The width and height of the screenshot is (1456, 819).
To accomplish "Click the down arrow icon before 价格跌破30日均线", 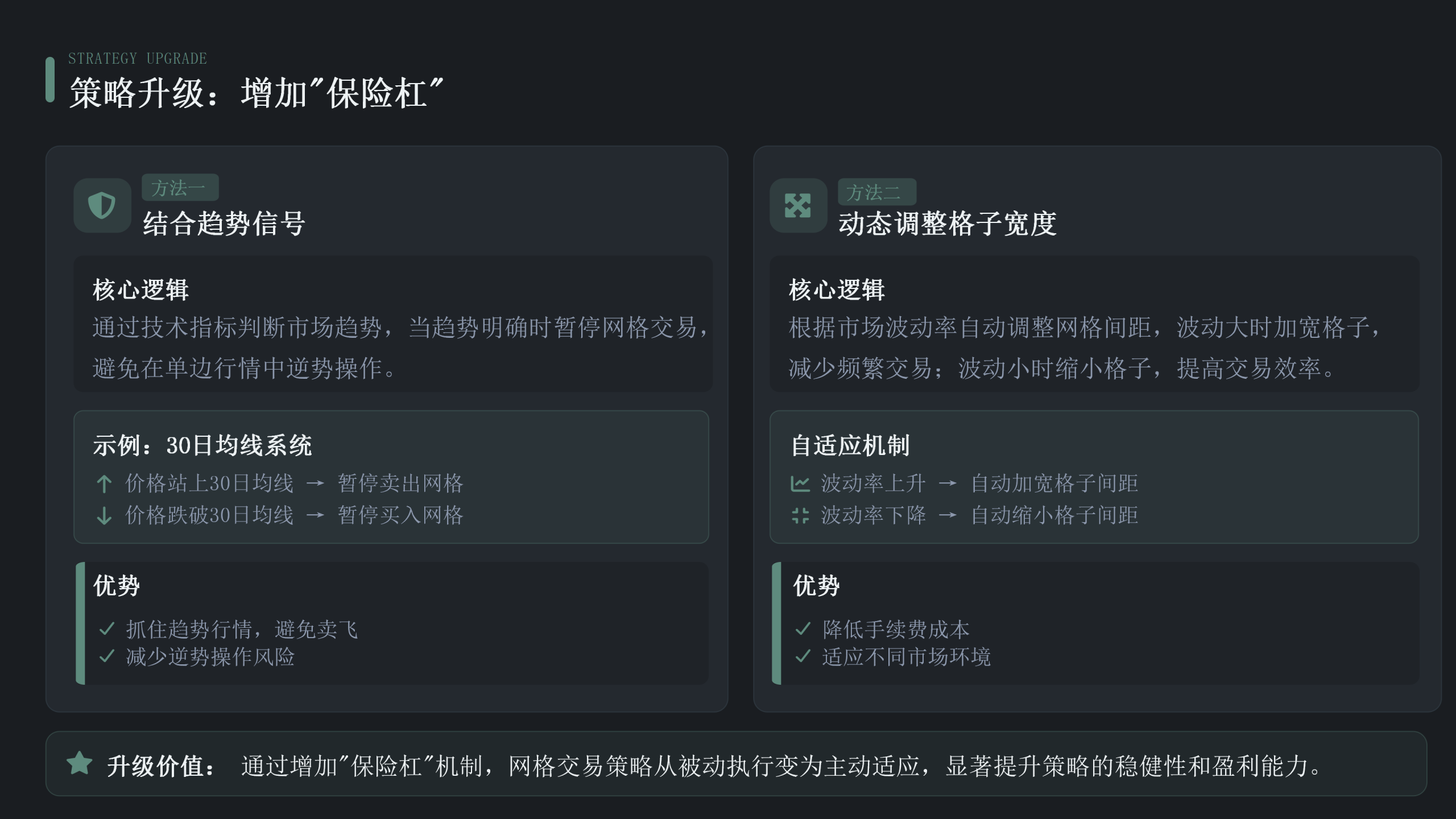I will tap(104, 516).
